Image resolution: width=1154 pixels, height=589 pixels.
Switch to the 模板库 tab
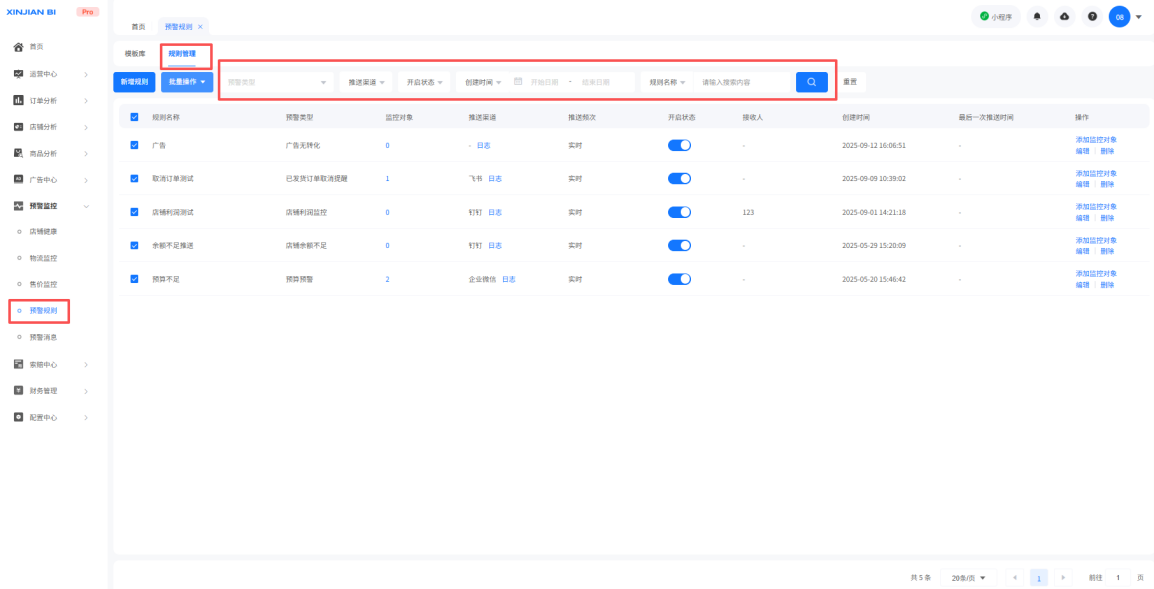(x=135, y=53)
